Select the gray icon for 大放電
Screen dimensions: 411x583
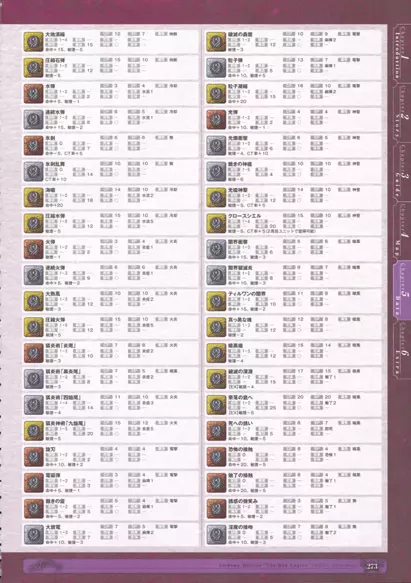33,534
